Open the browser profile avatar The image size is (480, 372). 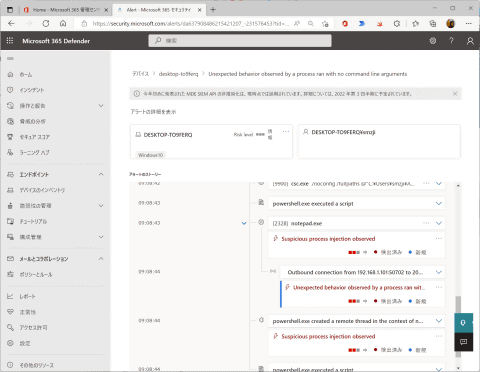(451, 24)
